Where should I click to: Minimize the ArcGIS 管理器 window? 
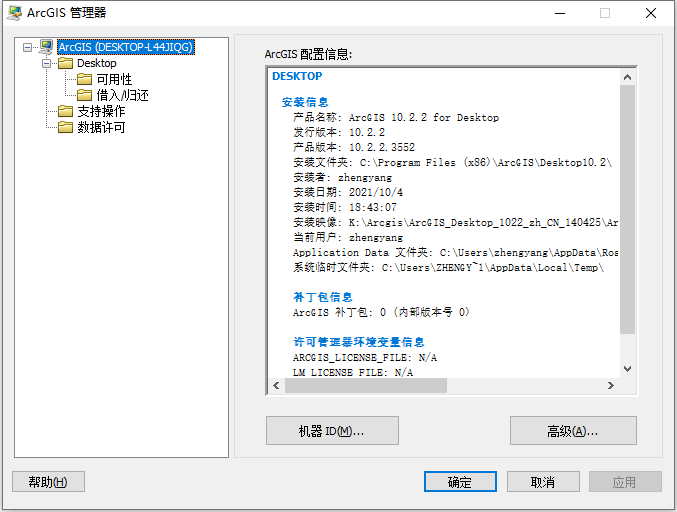560,13
